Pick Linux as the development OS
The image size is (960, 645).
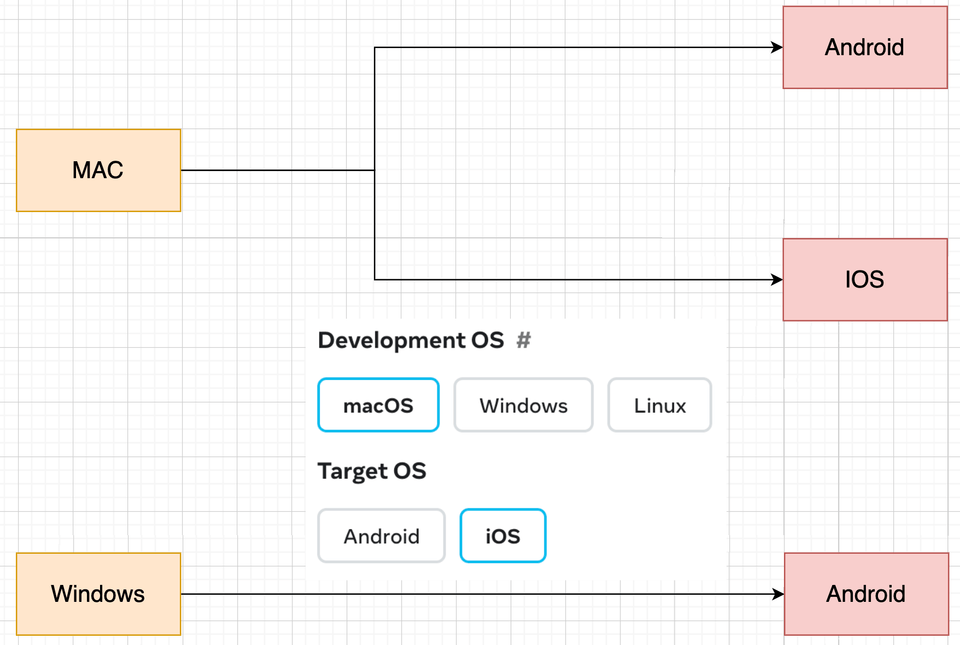tap(659, 405)
